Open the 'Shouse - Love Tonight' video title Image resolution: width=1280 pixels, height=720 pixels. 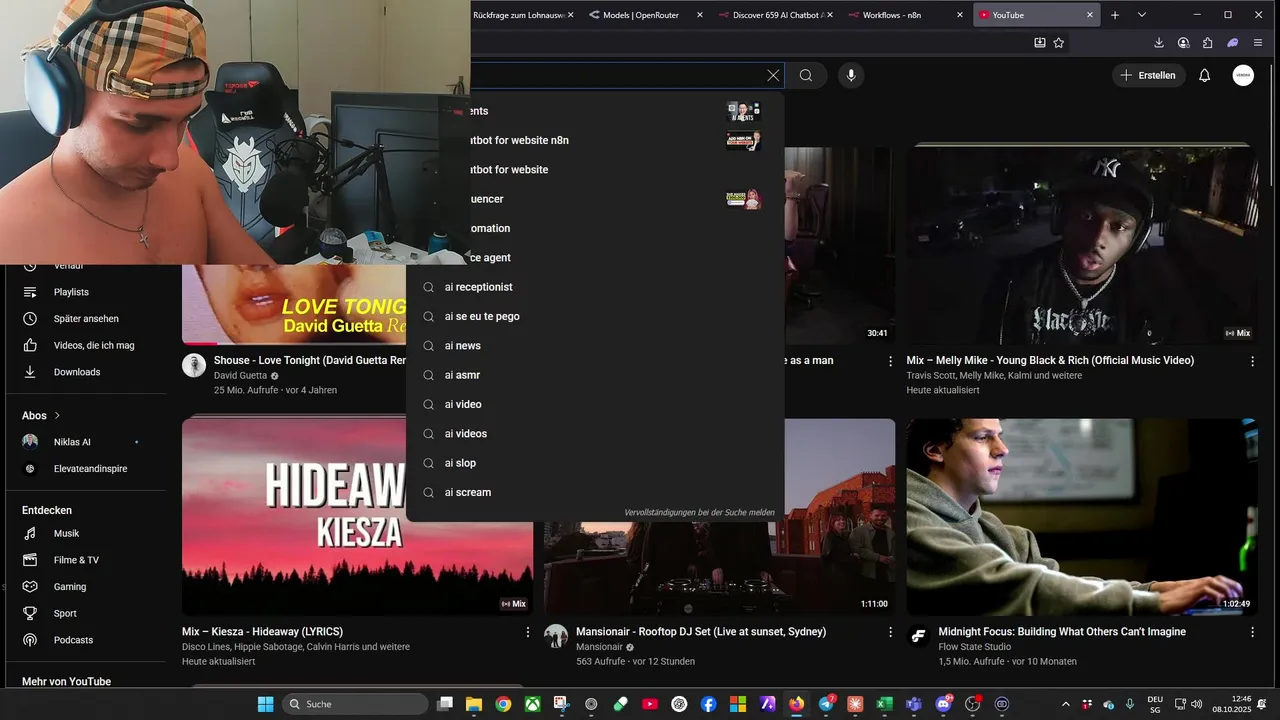[310, 360]
